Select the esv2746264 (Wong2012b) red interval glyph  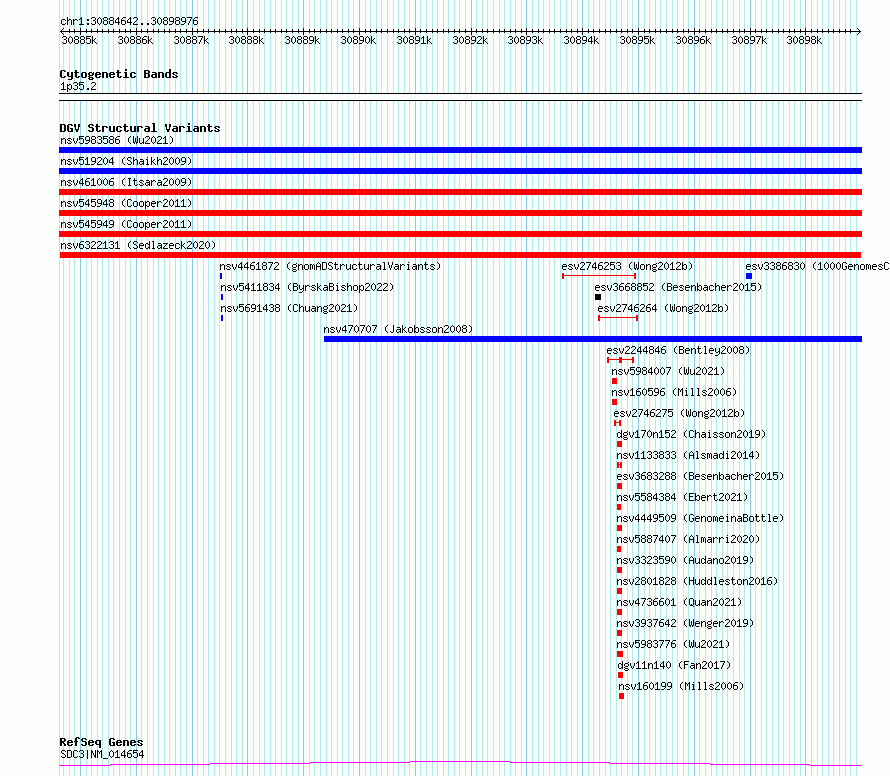[618, 318]
